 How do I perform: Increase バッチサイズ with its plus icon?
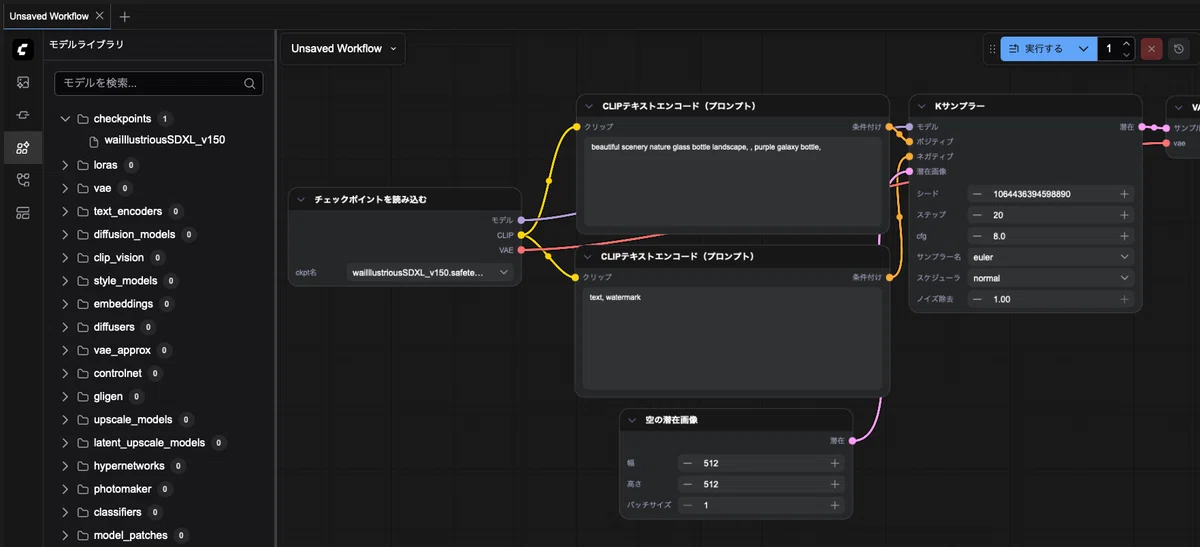click(834, 505)
